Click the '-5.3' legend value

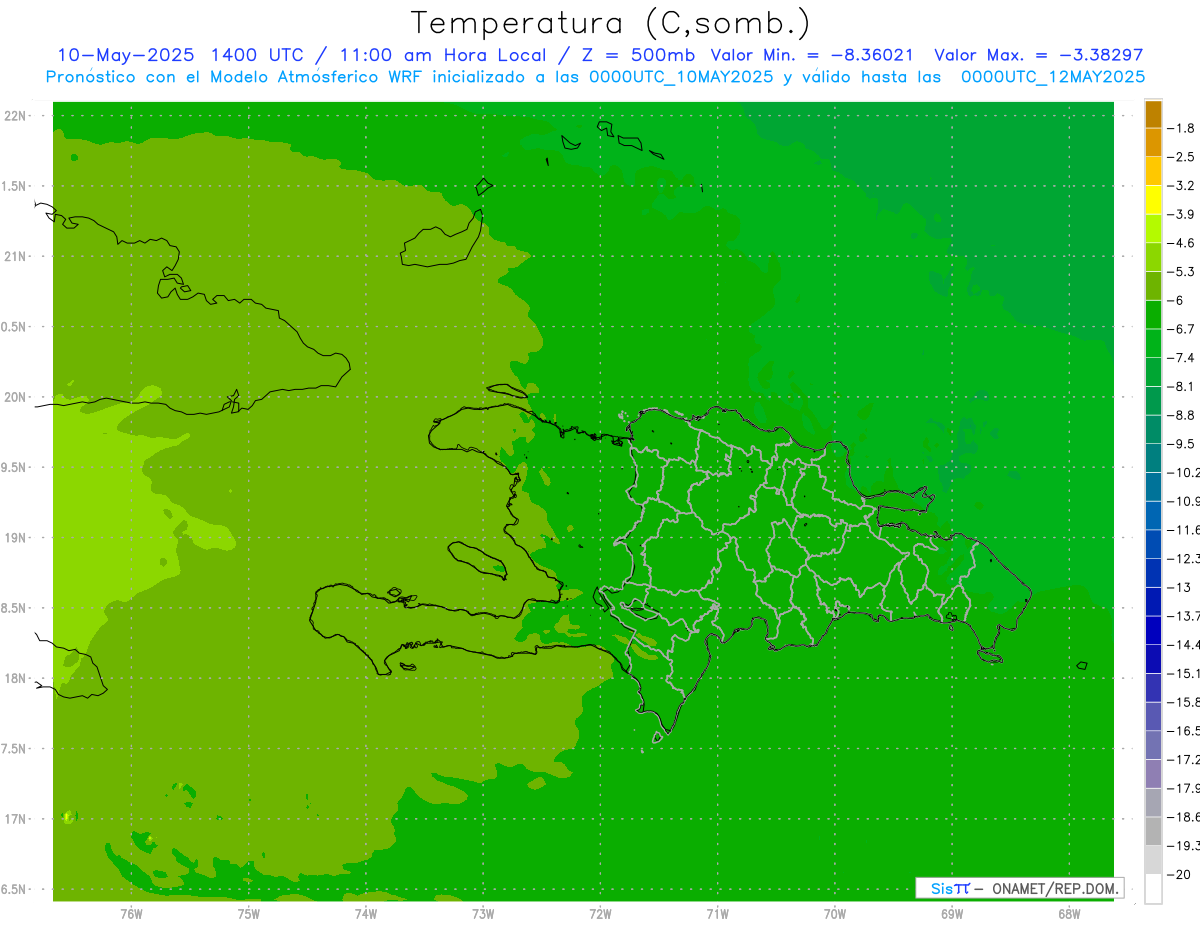(x=1183, y=271)
